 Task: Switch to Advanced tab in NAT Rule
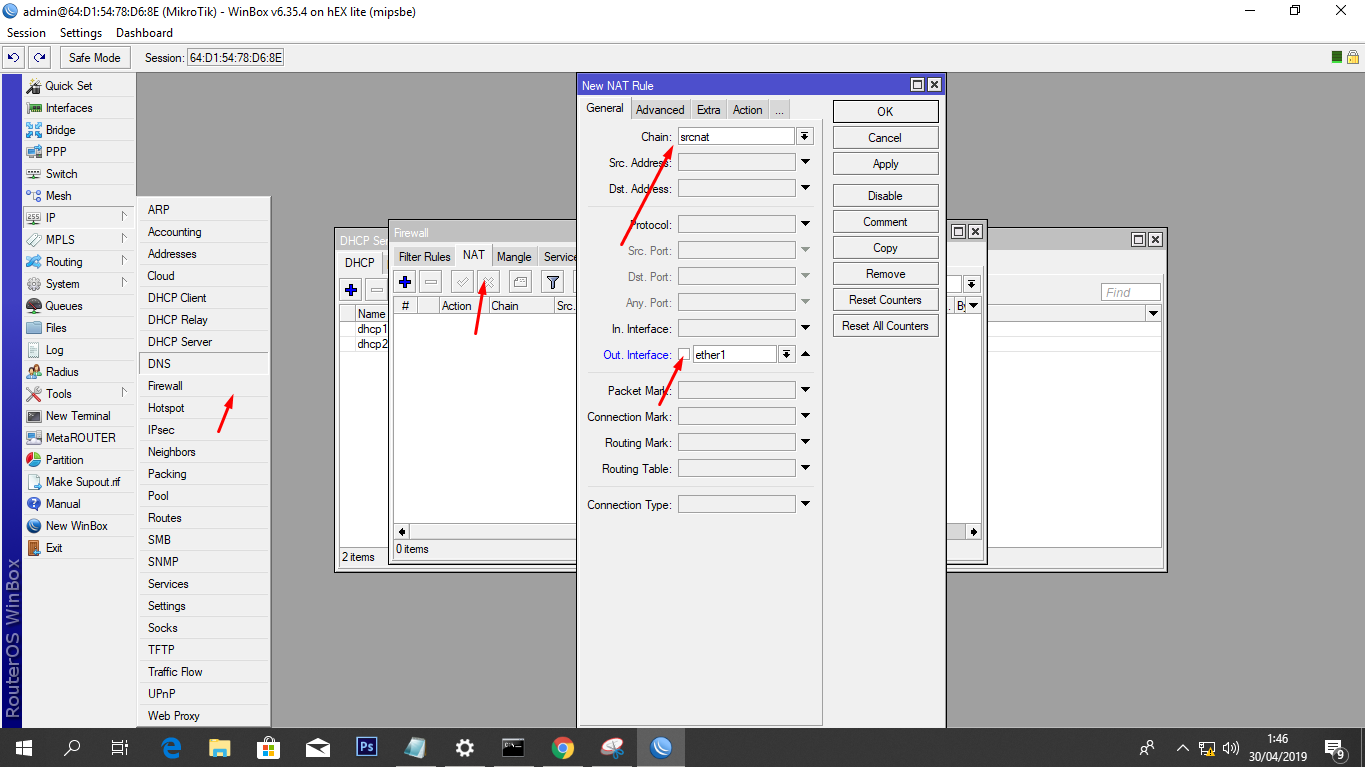click(x=660, y=110)
